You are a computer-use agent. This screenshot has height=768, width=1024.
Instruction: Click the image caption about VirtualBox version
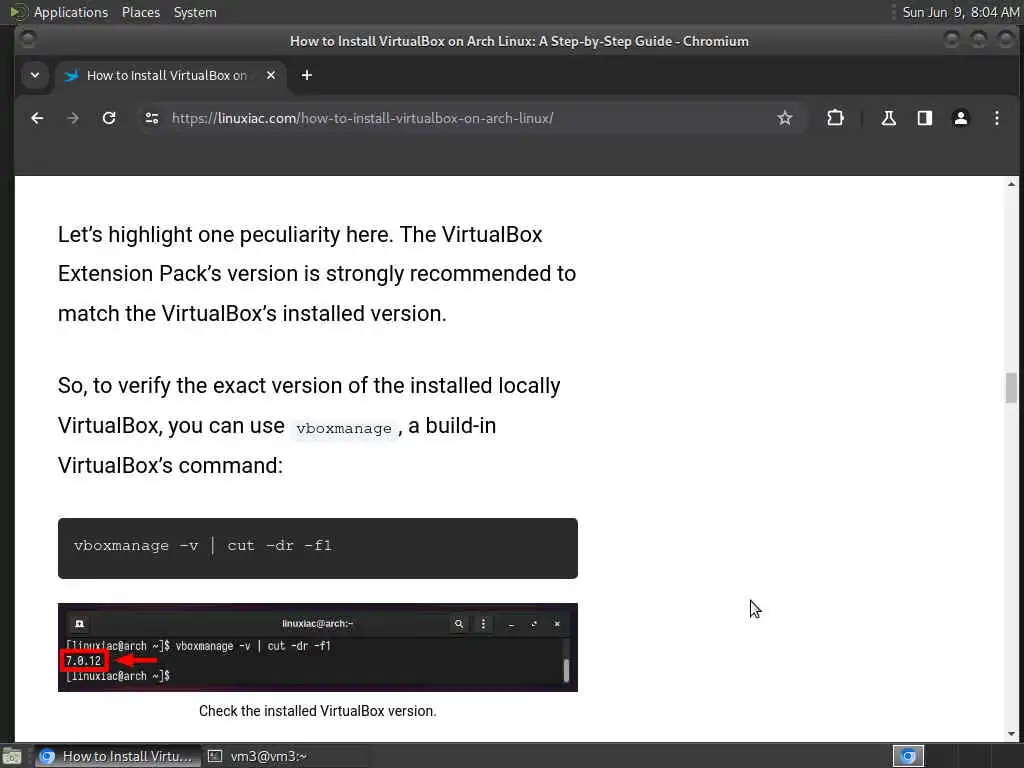(317, 711)
